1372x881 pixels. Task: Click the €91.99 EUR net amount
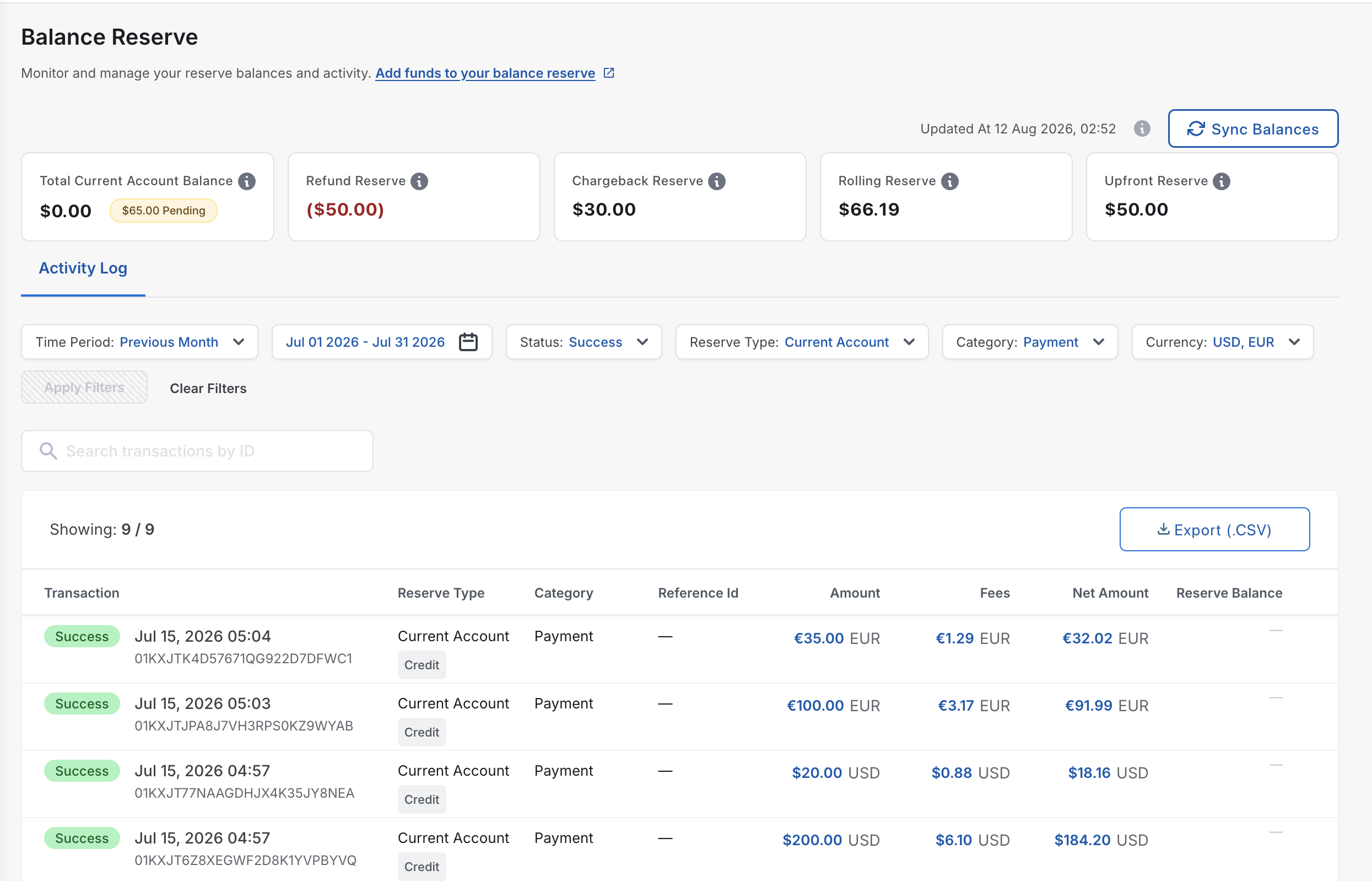(1107, 705)
